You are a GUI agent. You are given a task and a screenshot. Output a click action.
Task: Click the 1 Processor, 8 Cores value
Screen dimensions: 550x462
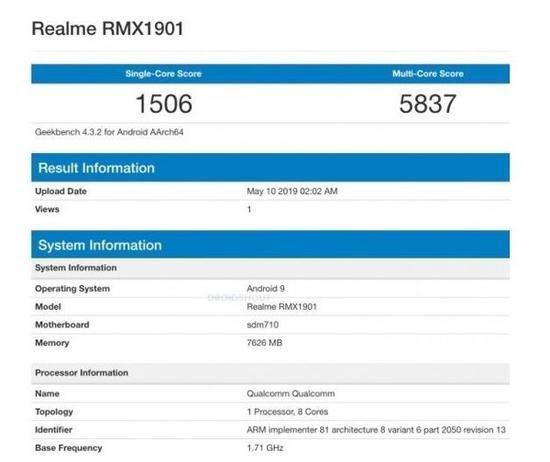(x=288, y=412)
